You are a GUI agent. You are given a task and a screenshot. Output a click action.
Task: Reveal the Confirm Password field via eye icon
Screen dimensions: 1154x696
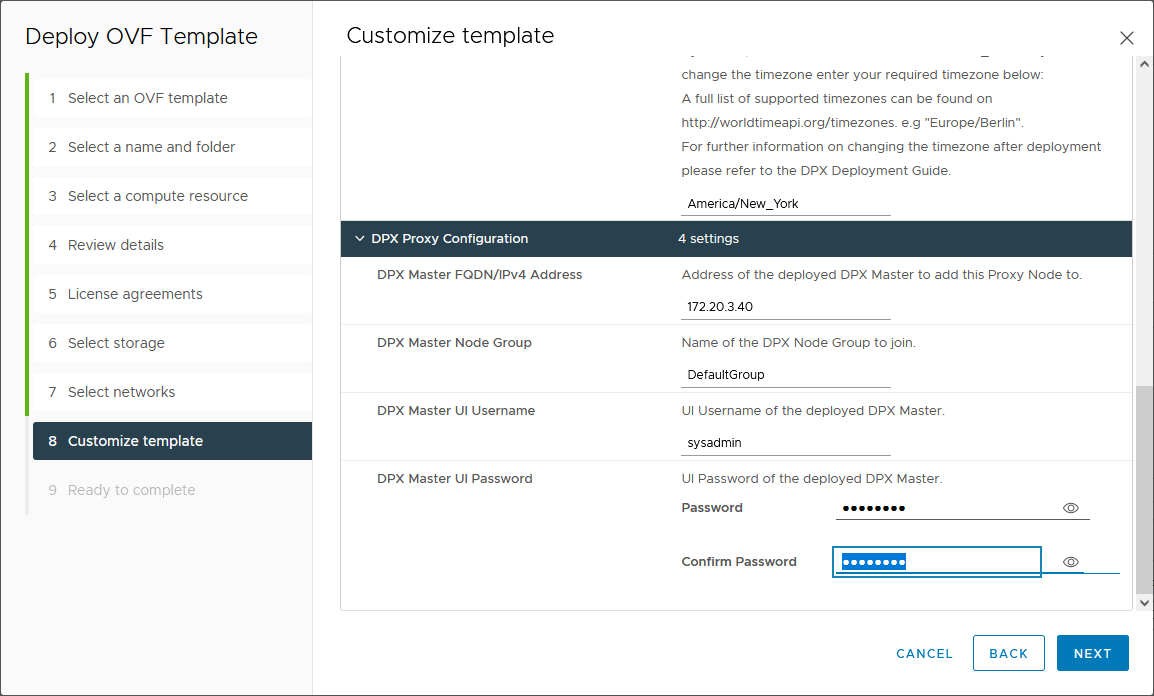[x=1070, y=562]
